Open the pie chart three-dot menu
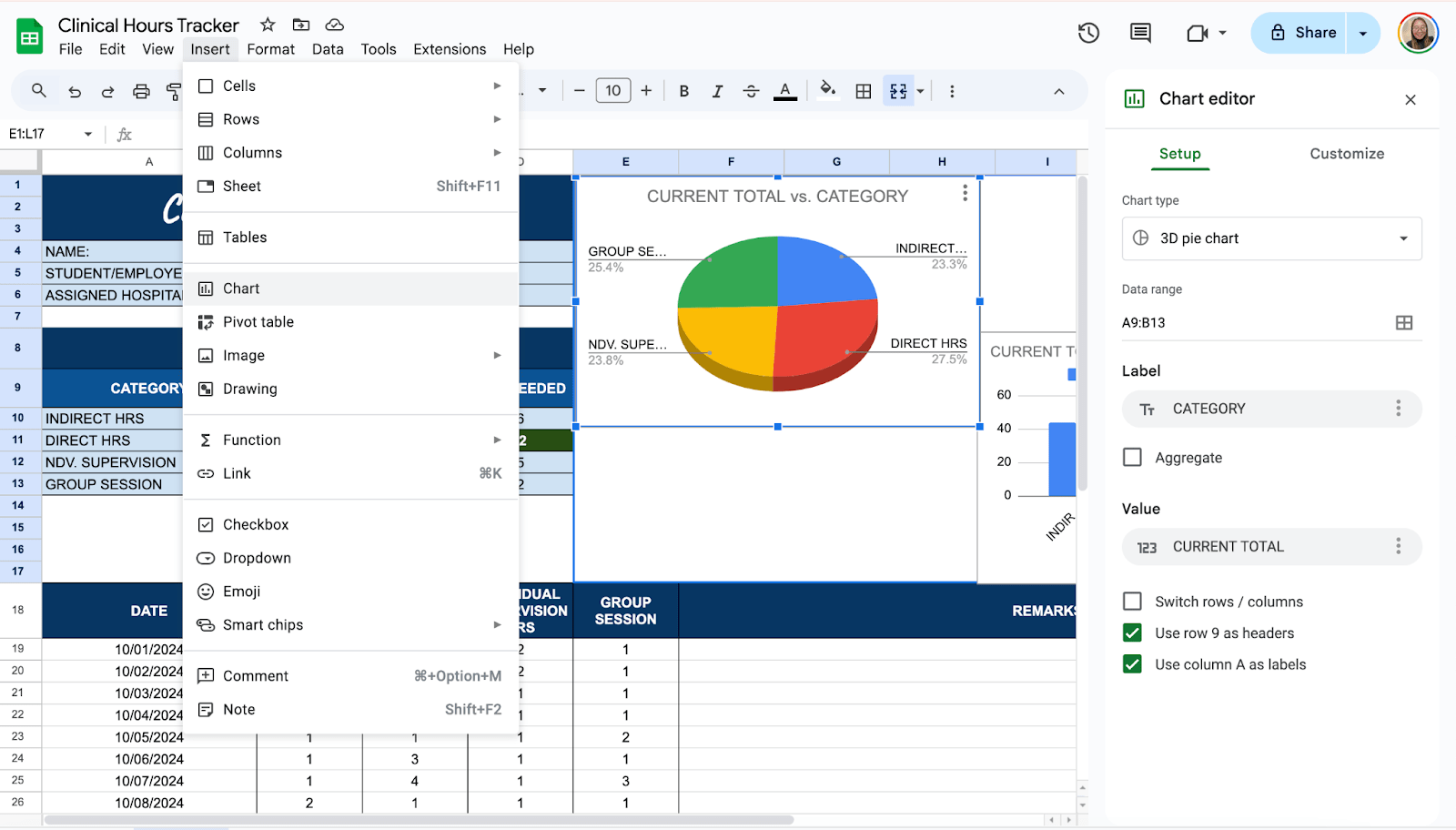1456x830 pixels. click(965, 194)
